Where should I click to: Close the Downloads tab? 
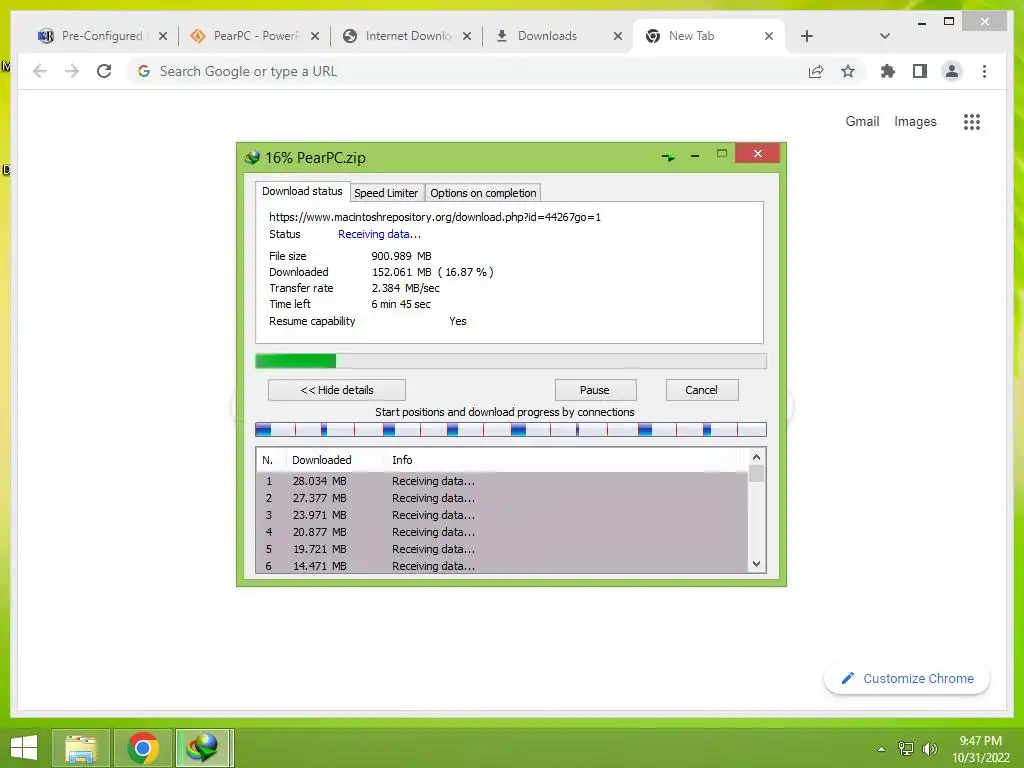[x=618, y=36]
